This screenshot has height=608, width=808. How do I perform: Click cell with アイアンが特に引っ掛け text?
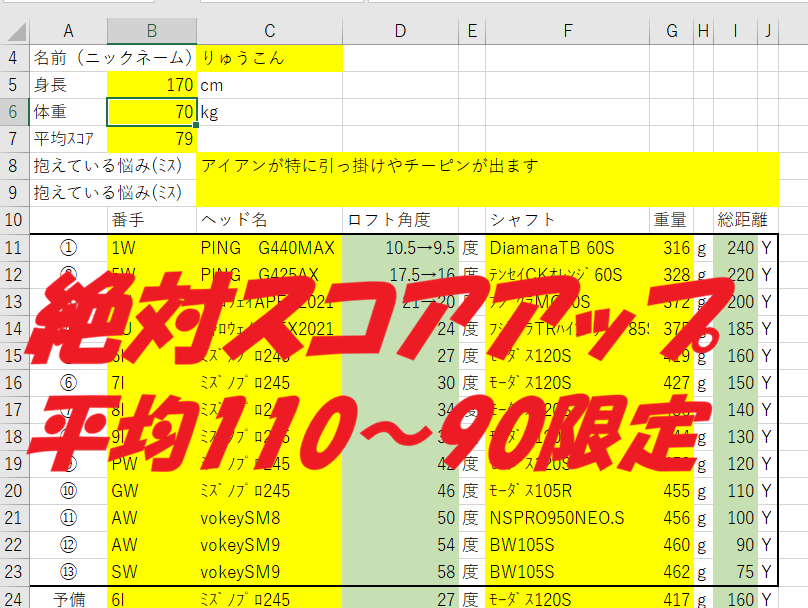tap(487, 166)
